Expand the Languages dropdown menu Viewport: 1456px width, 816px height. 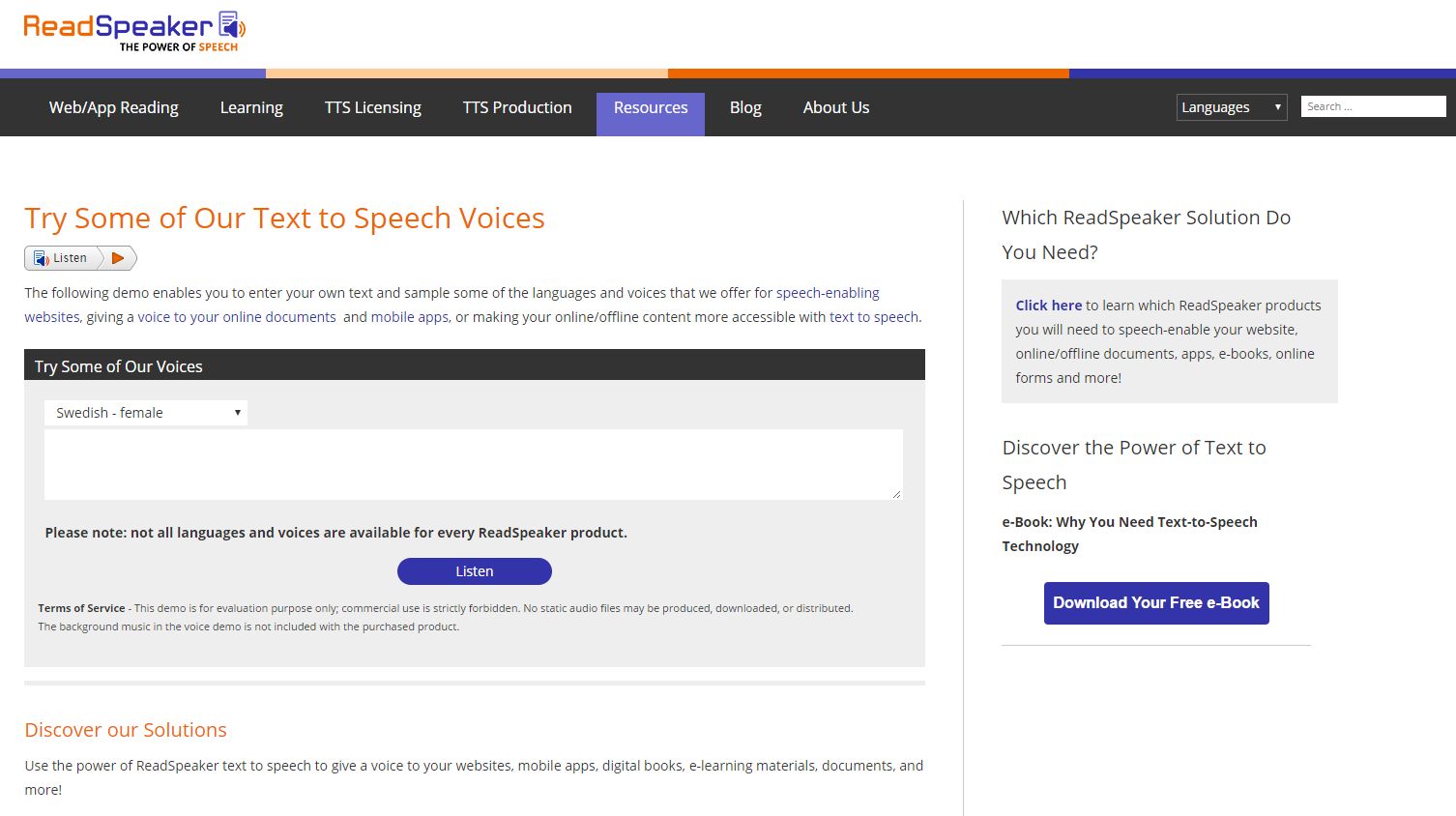[1231, 107]
